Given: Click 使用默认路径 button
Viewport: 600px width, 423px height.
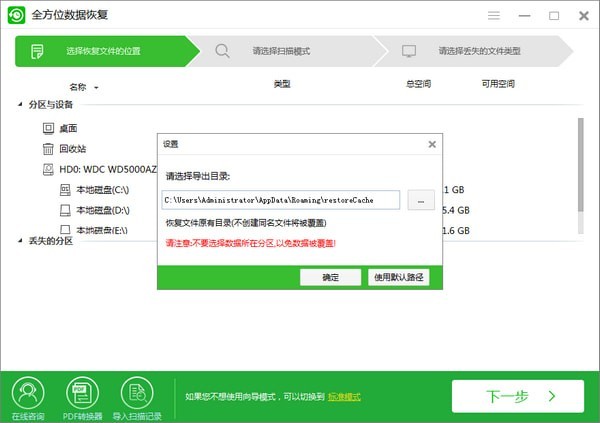Looking at the screenshot, I should click(398, 277).
